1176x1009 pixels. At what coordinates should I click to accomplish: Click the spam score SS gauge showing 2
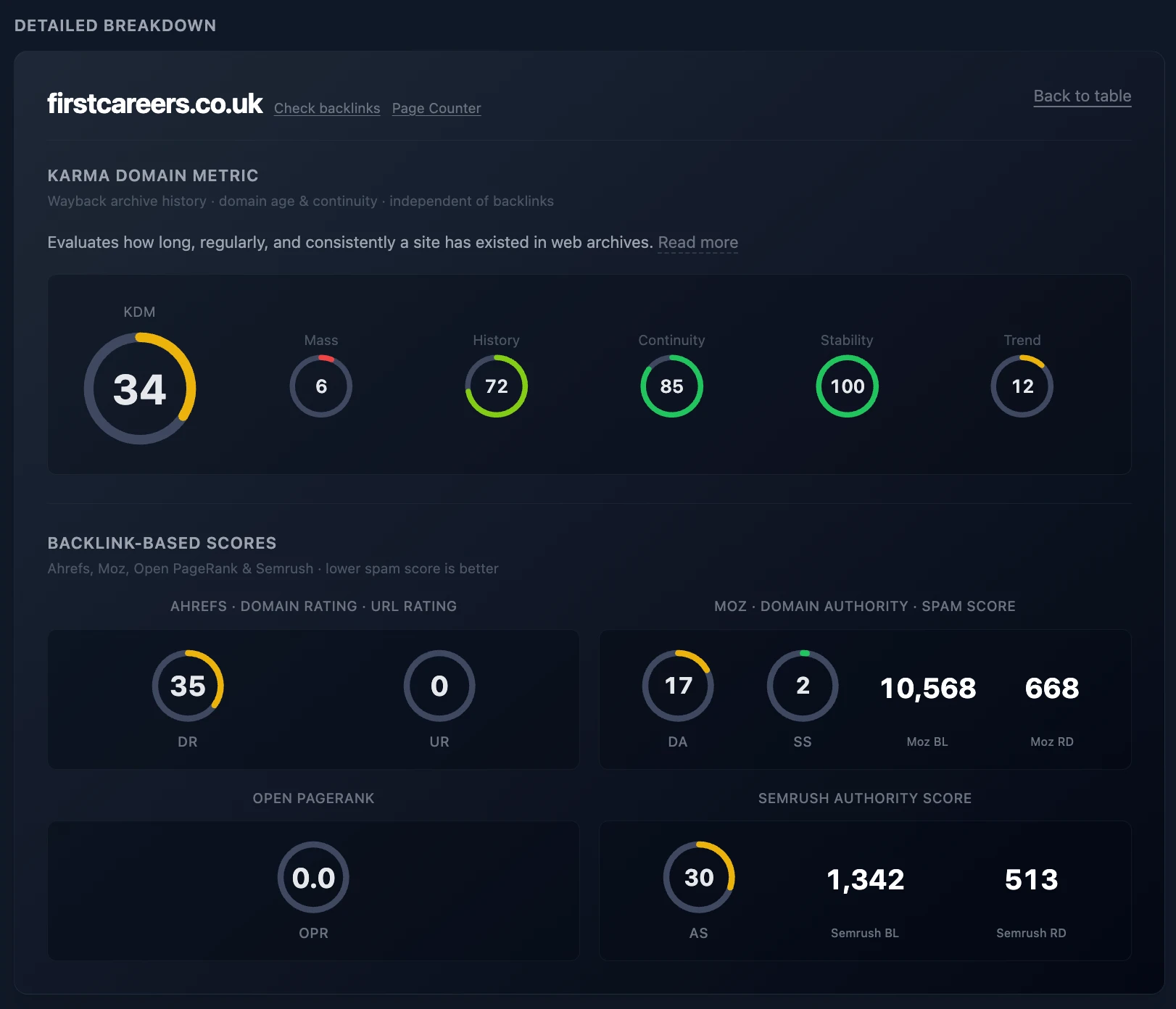(x=803, y=686)
